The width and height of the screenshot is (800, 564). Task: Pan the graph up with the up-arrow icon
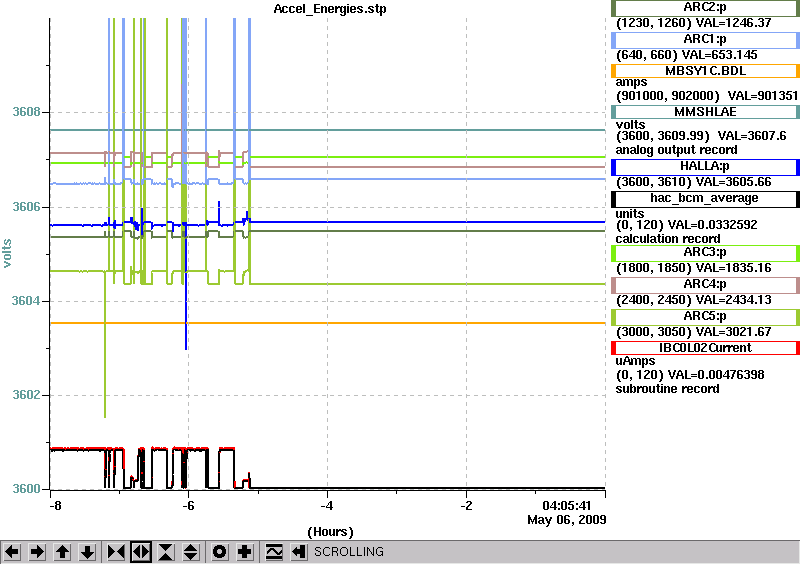tap(62, 552)
